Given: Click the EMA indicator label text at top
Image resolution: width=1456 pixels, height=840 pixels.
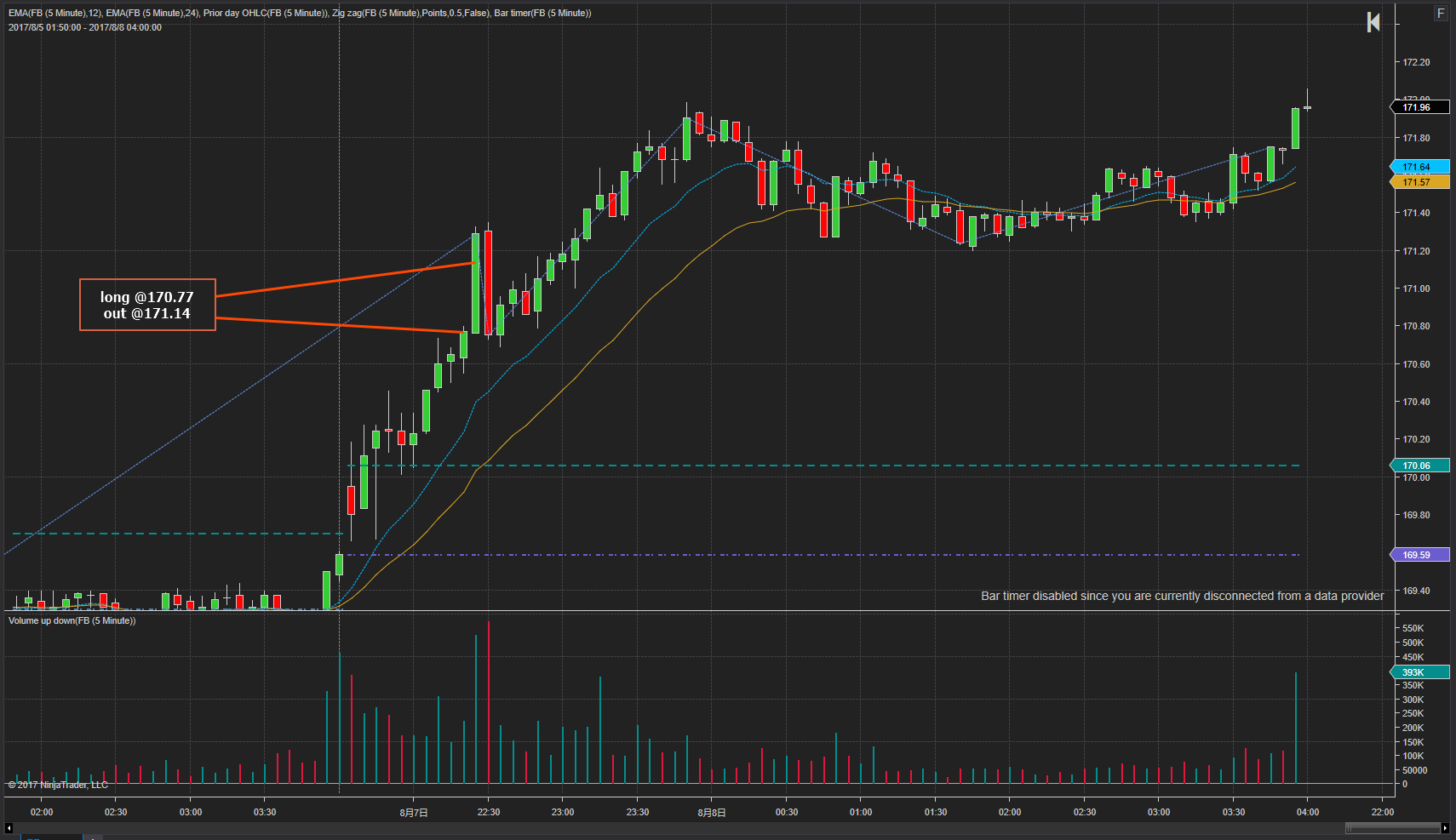Looking at the screenshot, I should (x=300, y=13).
